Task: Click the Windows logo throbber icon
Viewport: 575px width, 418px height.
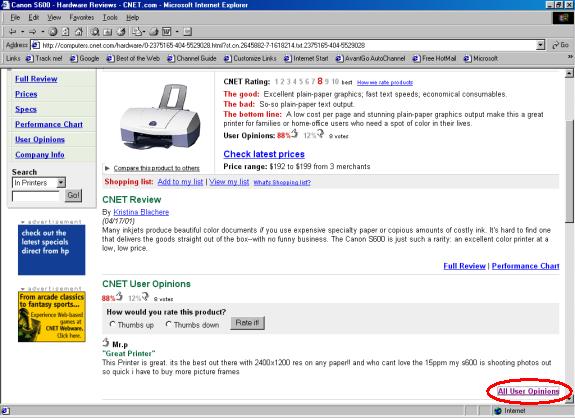Action: (x=563, y=18)
